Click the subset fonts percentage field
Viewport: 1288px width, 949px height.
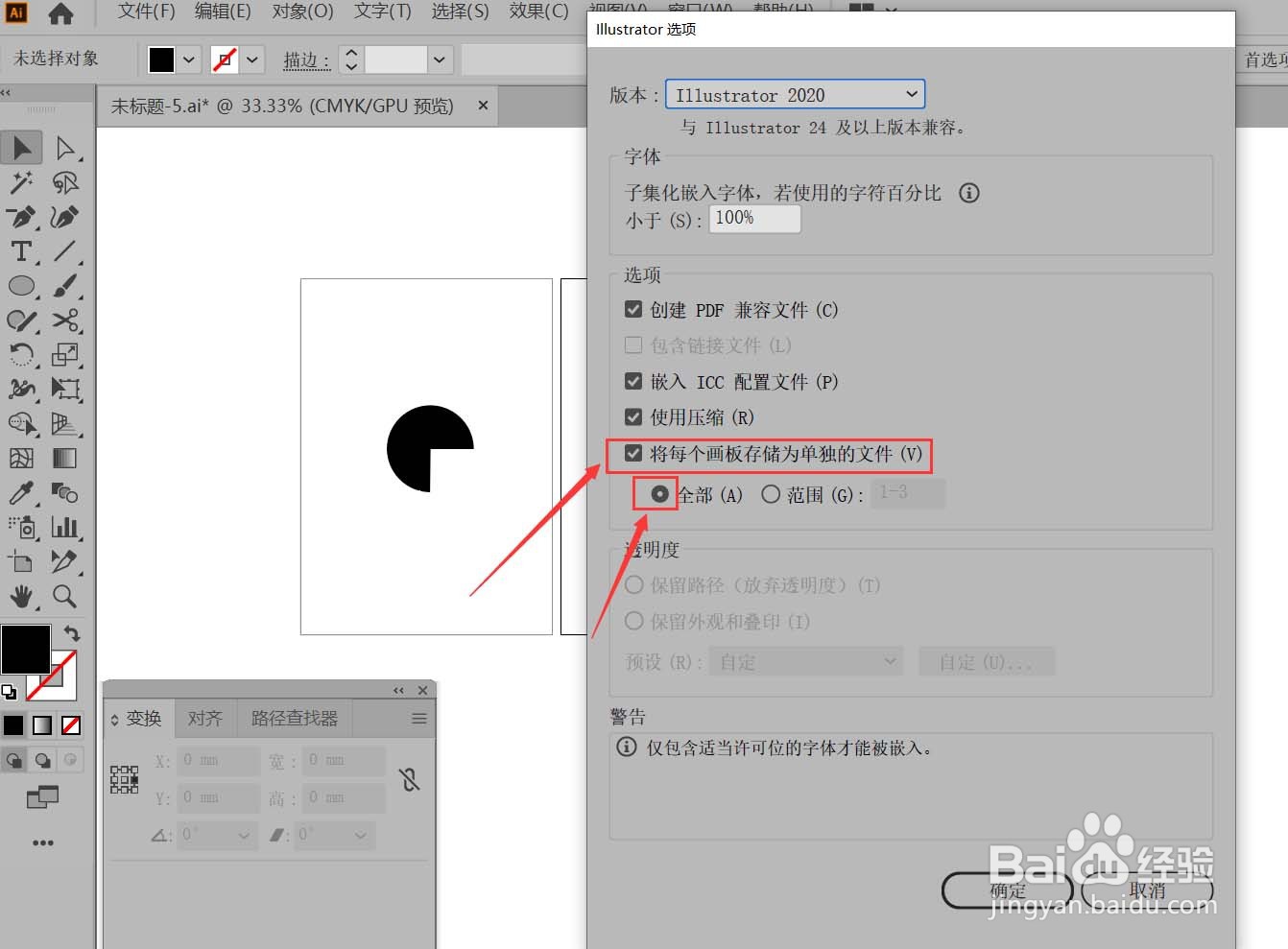click(x=754, y=218)
